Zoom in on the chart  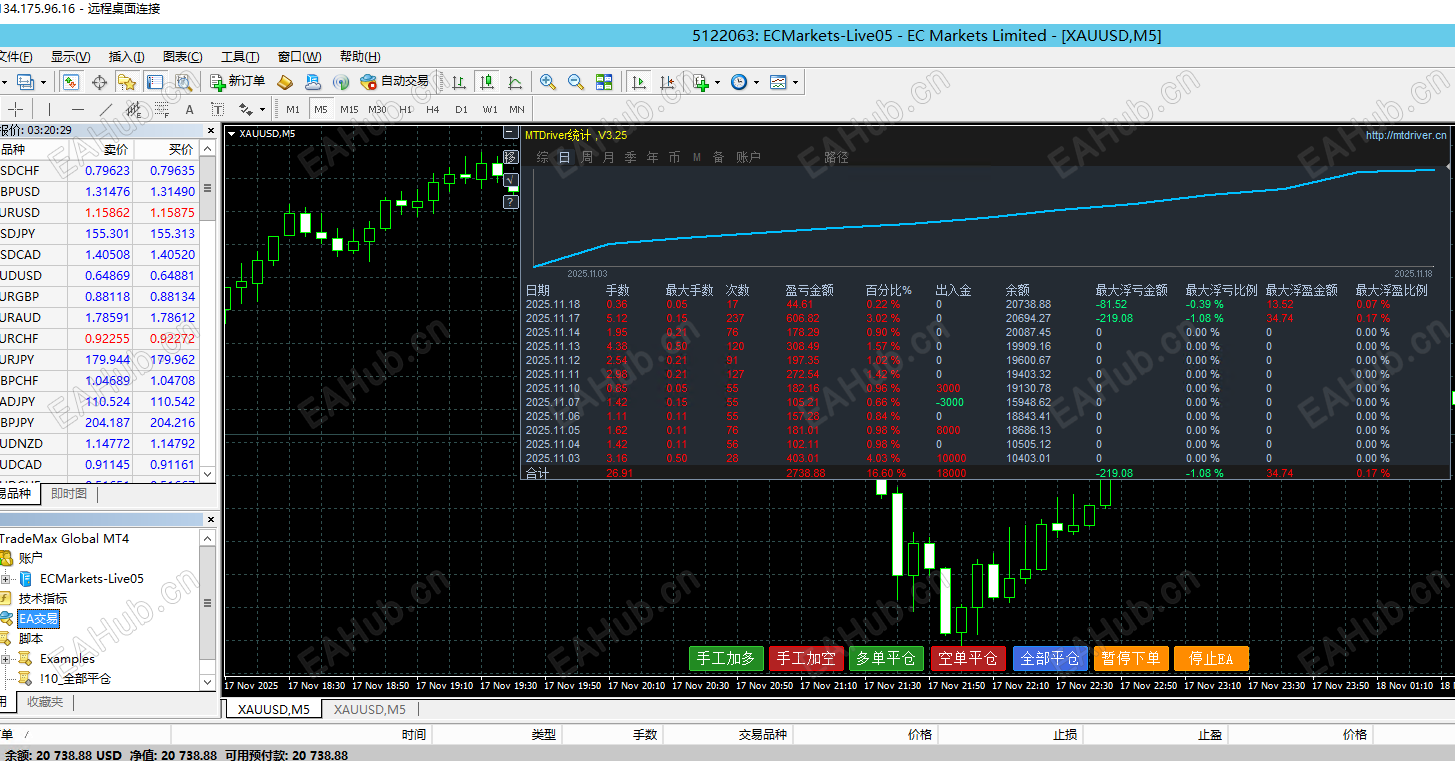click(548, 82)
